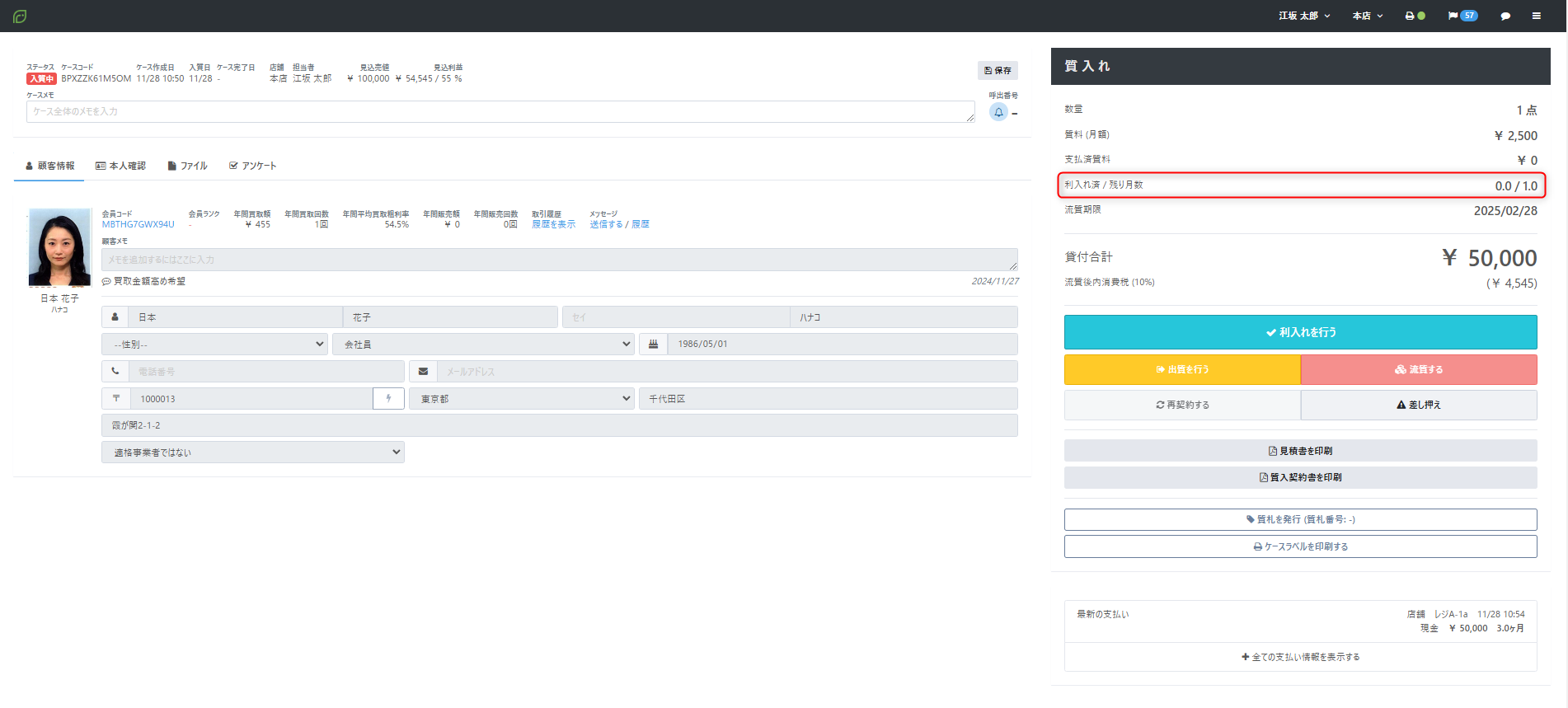Expand the 江坂 太郎 user dropdown
1568x708 pixels.
click(1304, 16)
